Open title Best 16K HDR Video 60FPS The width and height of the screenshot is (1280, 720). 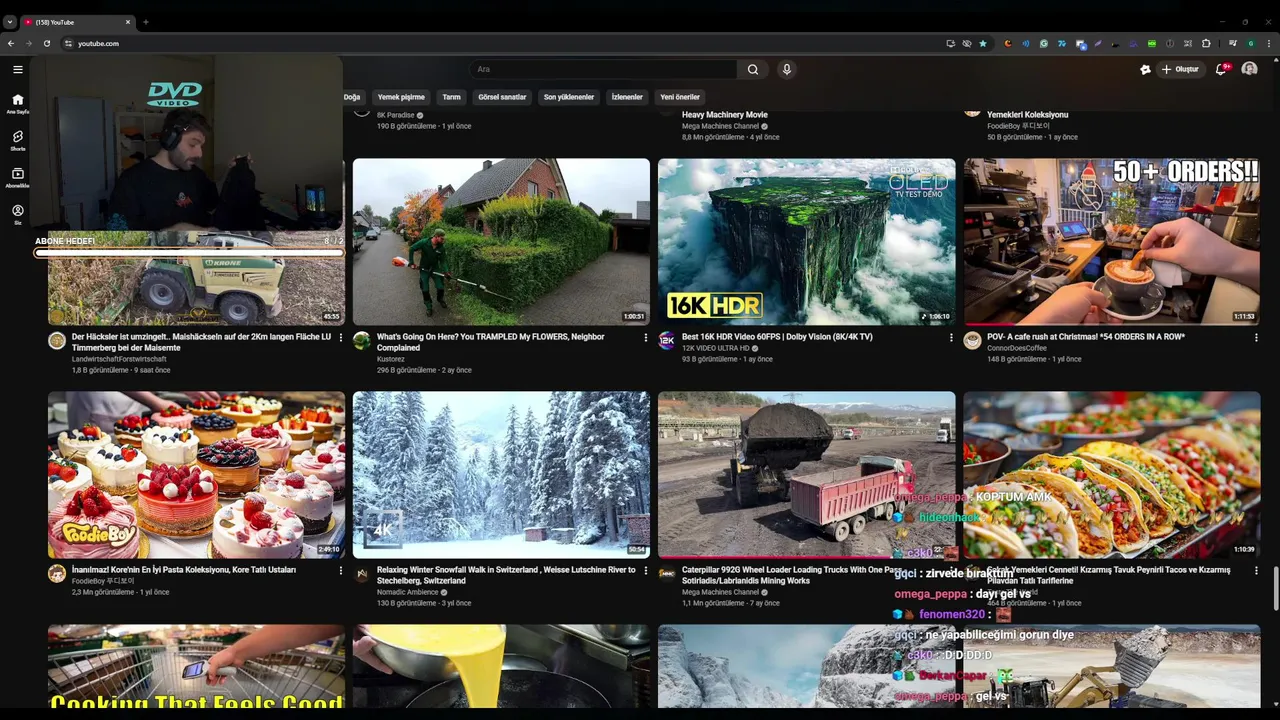(777, 337)
